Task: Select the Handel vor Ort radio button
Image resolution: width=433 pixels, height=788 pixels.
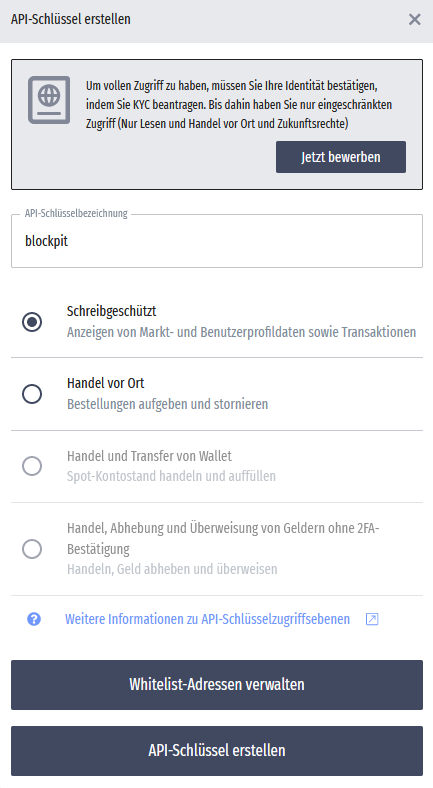Action: pyautogui.click(x=32, y=394)
